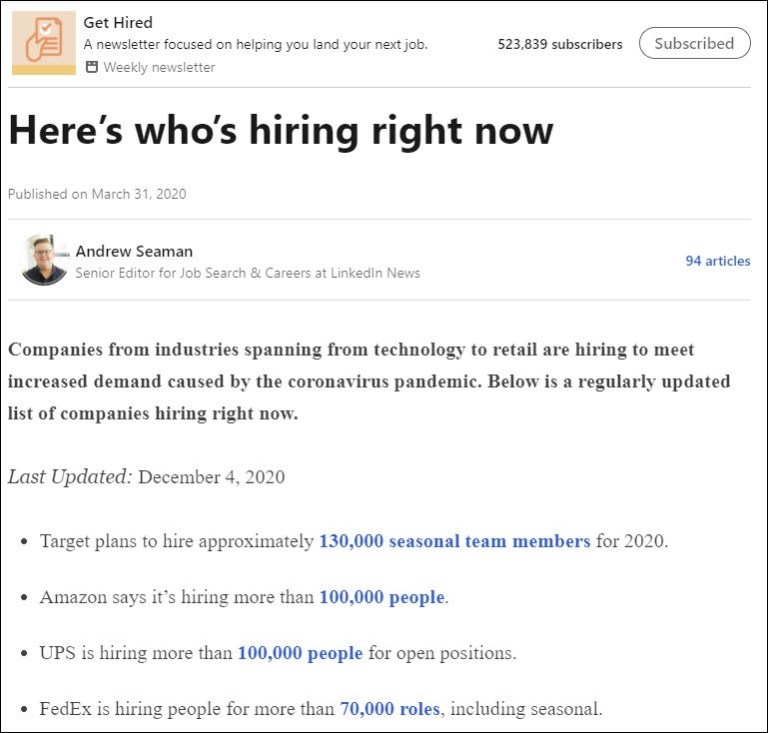Viewport: 768px width, 733px height.
Task: Click the Get Hired newsletter logo icon
Action: point(43,43)
